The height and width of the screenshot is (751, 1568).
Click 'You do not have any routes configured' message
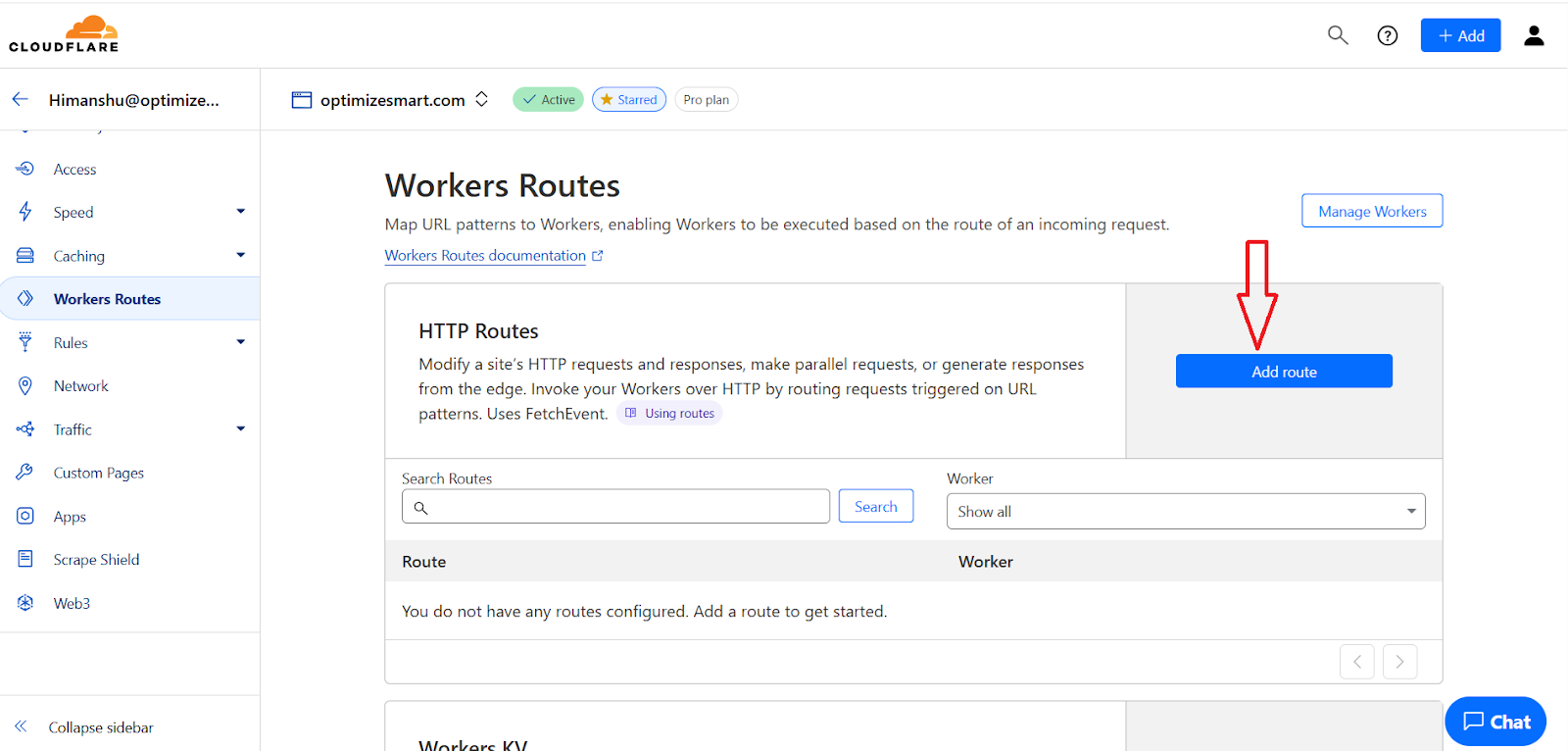click(x=644, y=611)
